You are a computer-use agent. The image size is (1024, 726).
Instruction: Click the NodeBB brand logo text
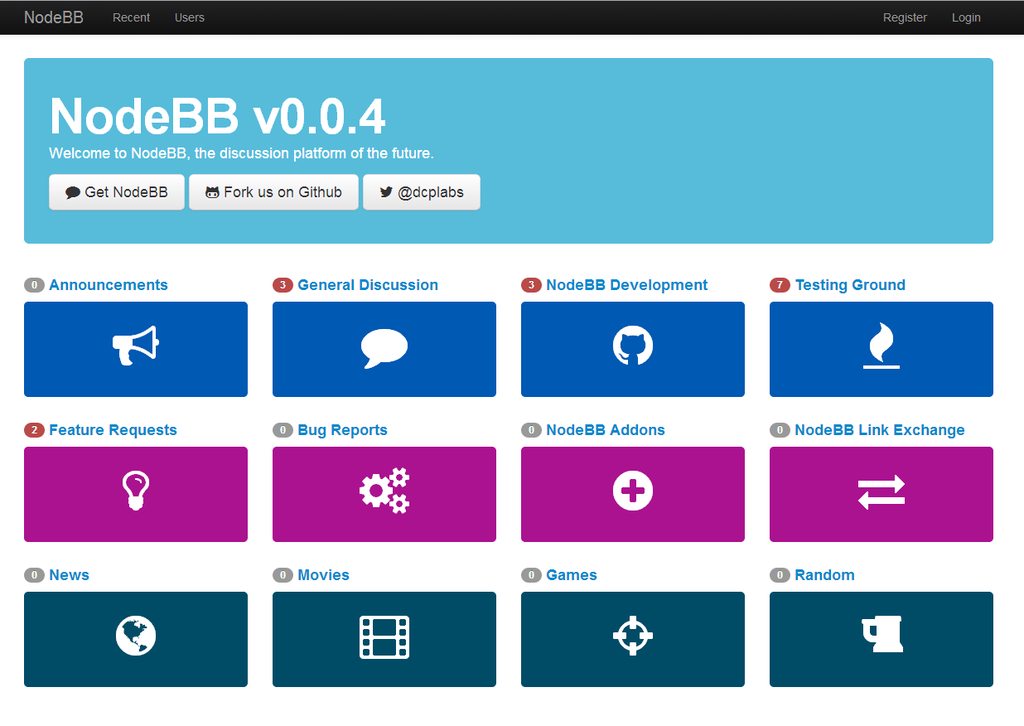(54, 18)
